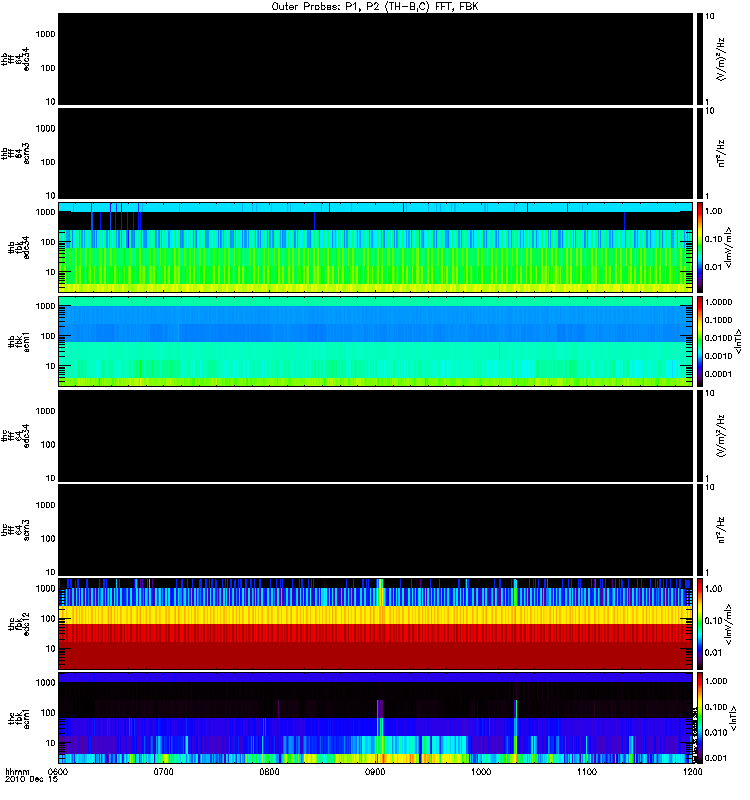Screen dimensions: 750x800
Task: Click the black color bar of thc fff scm3
Action: click(x=700, y=530)
